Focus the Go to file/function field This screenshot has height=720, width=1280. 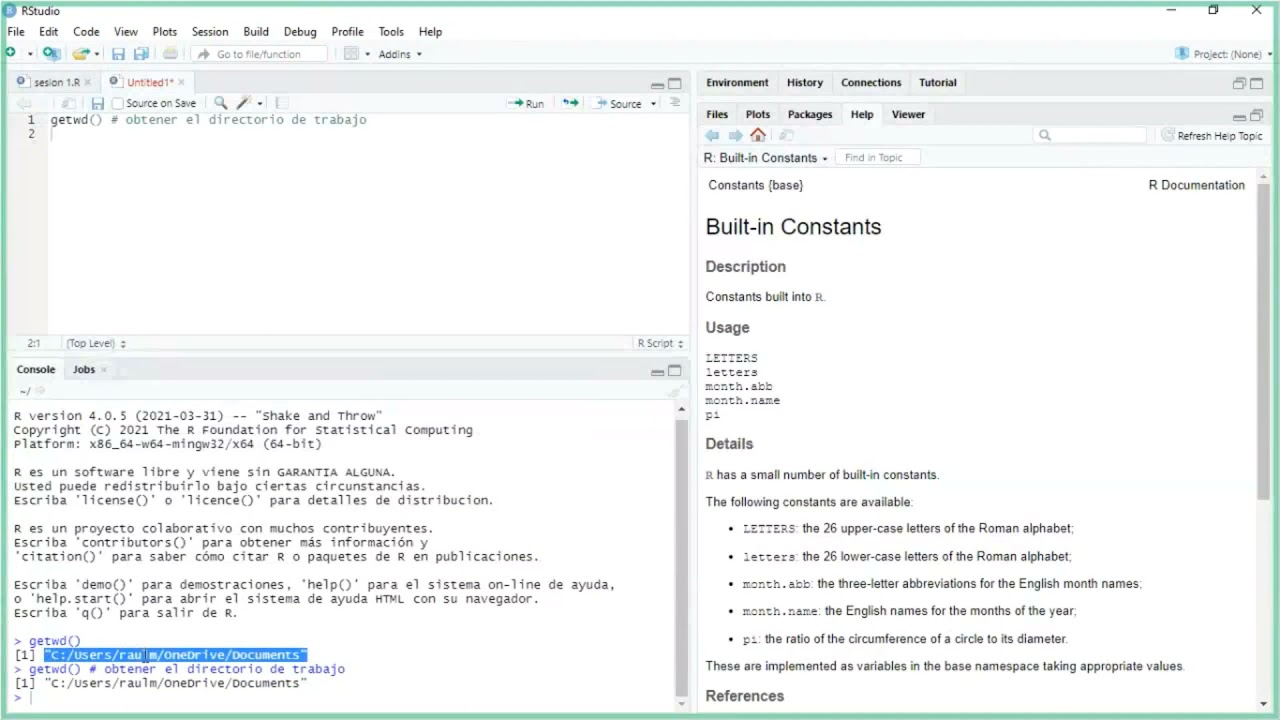(260, 54)
